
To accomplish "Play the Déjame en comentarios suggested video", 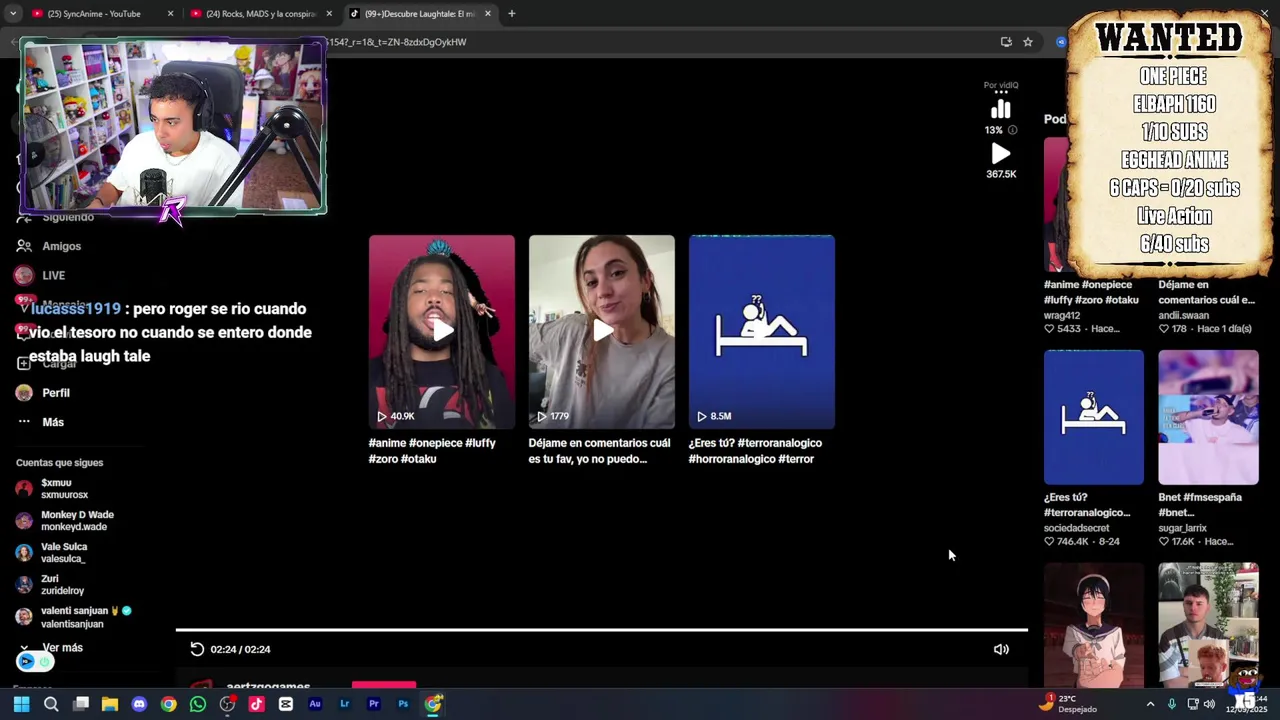I will [602, 332].
